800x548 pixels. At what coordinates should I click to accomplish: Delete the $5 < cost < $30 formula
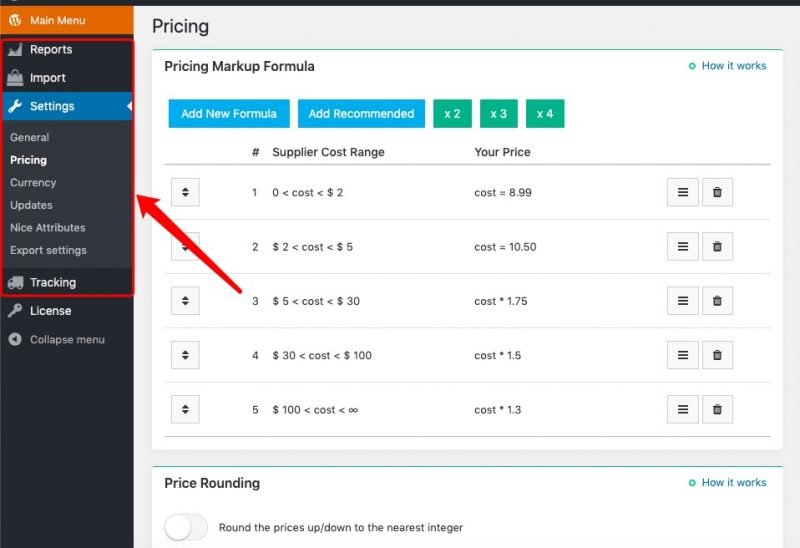717,301
